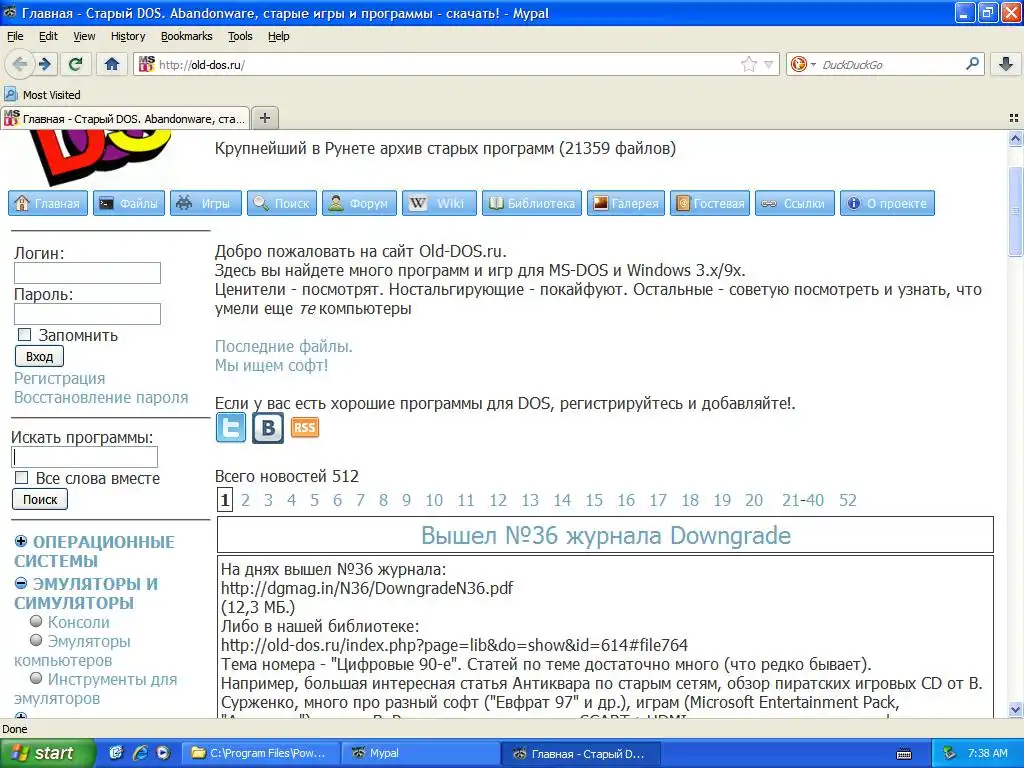Launch Internet Explorer from quick launch

pos(140,753)
